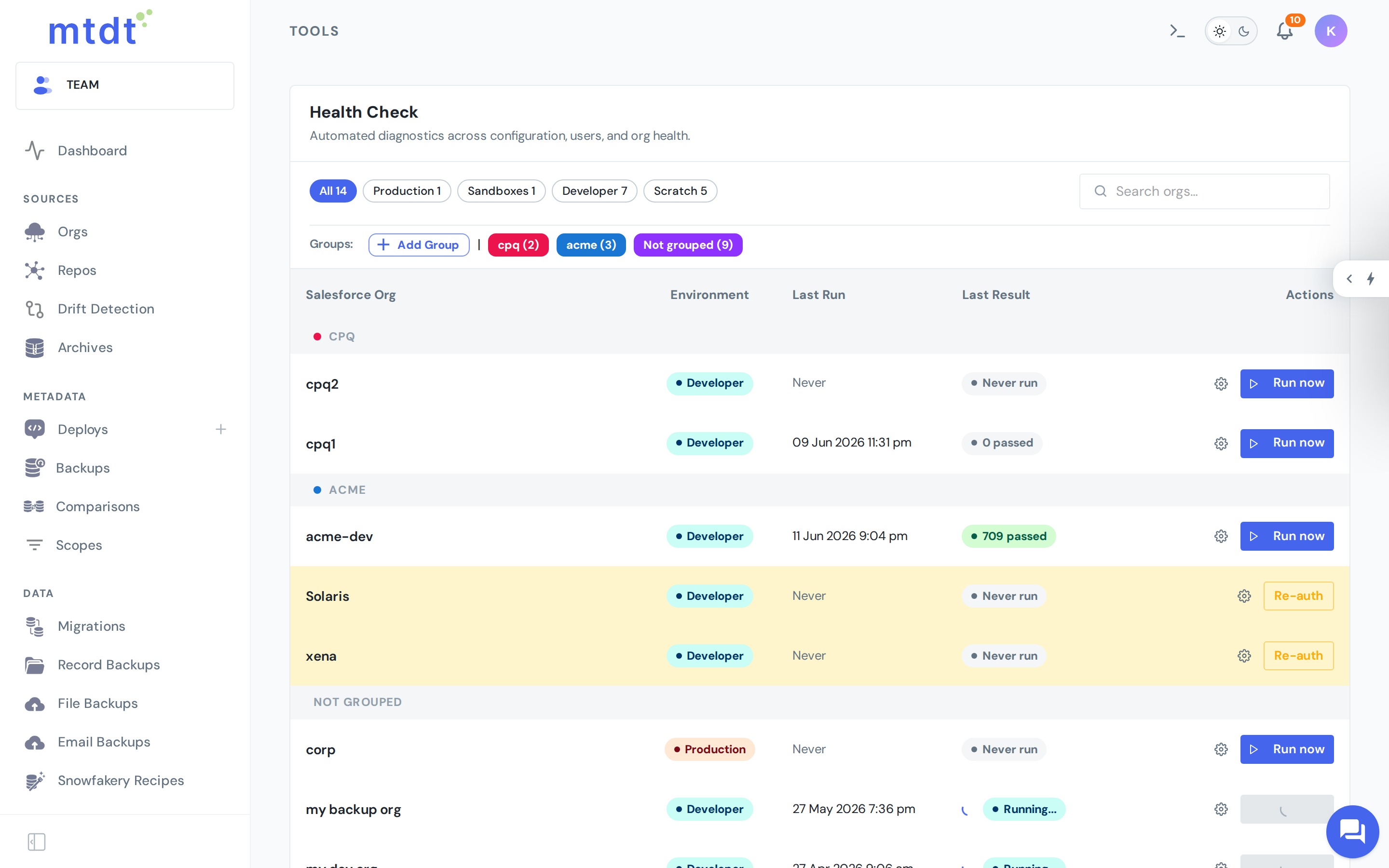Click the lightning bolt quick action icon
1389x868 pixels.
click(1371, 278)
